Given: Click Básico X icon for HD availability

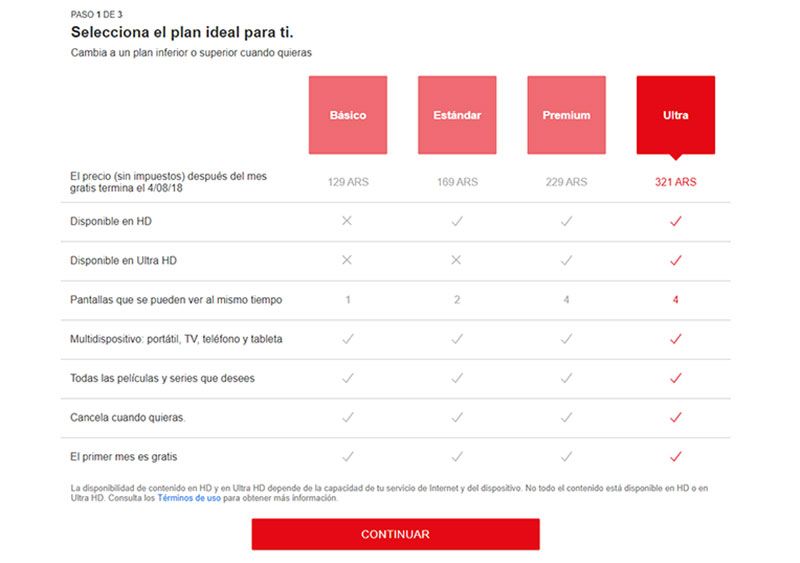Looking at the screenshot, I should [x=347, y=221].
